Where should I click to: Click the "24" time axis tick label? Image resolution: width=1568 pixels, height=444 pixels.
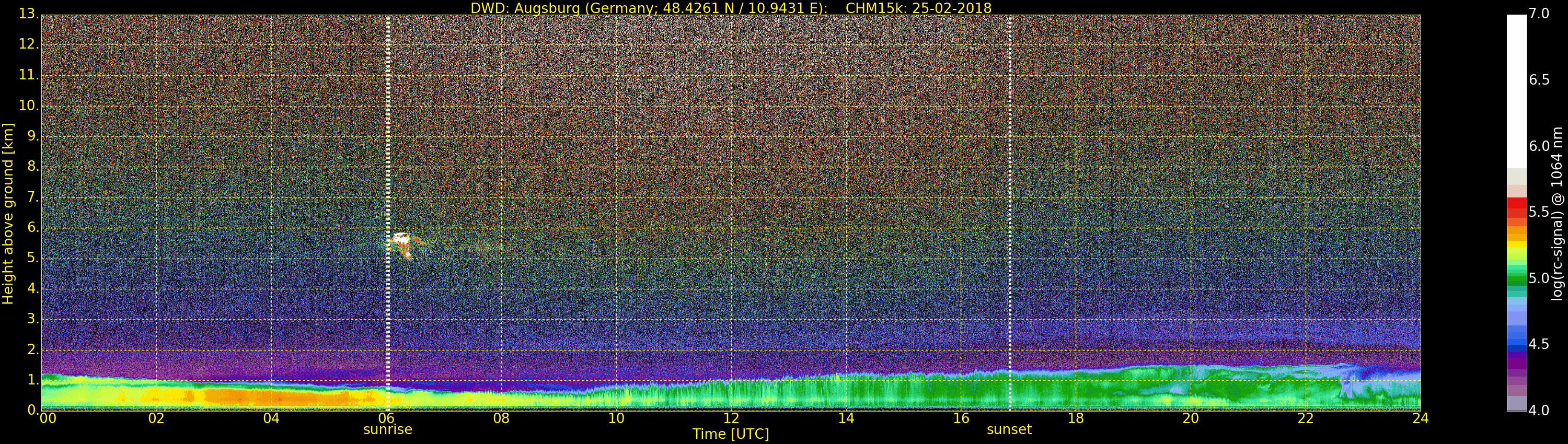point(1421,418)
